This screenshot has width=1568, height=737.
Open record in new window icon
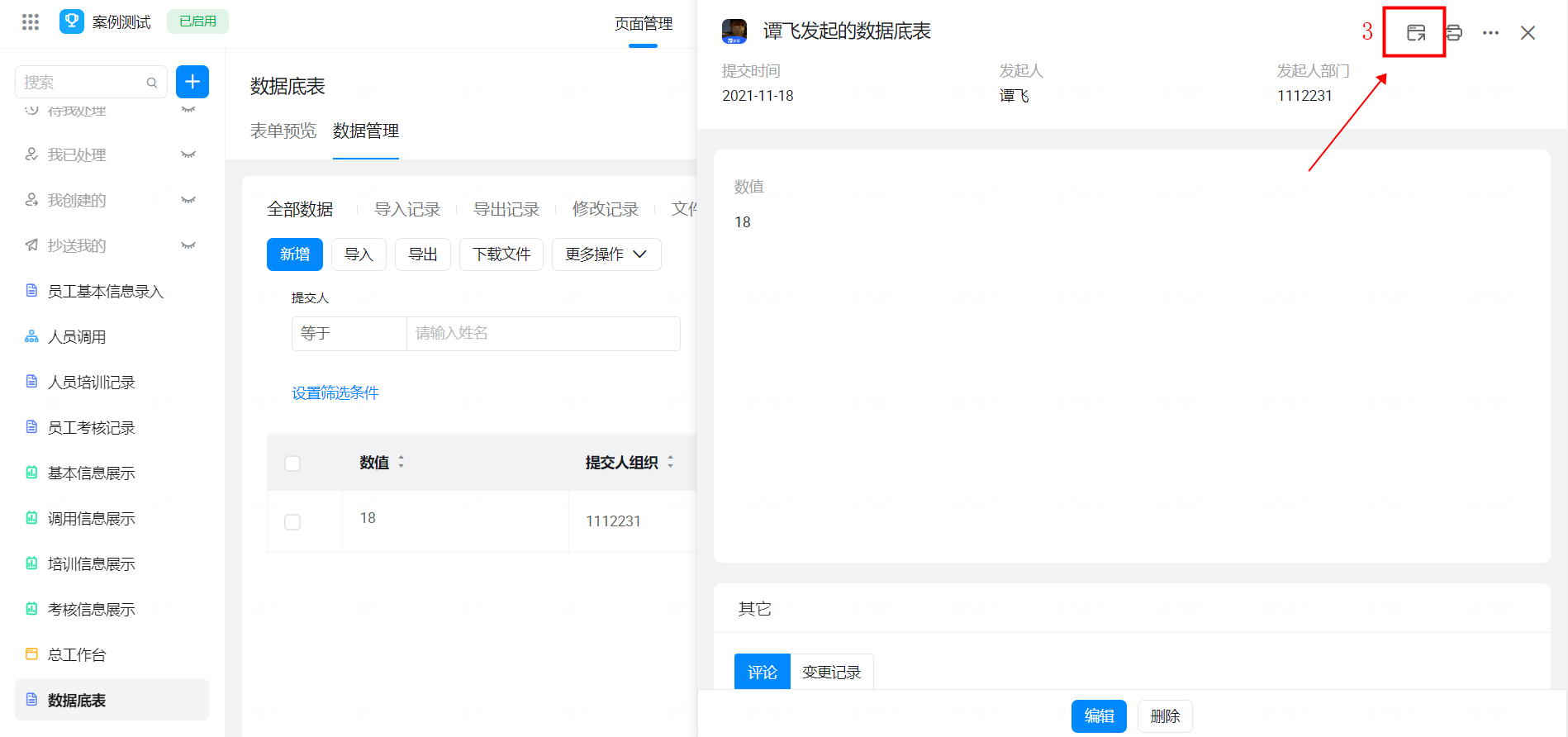tap(1415, 33)
